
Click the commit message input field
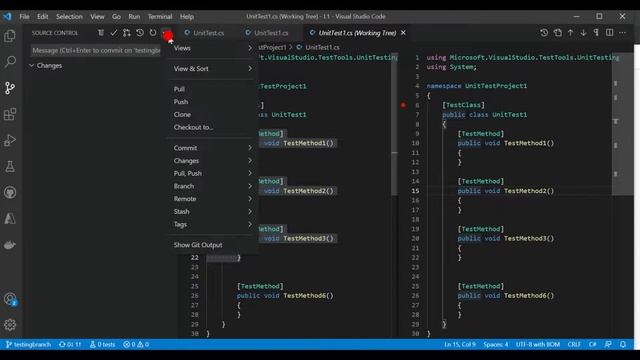96,51
